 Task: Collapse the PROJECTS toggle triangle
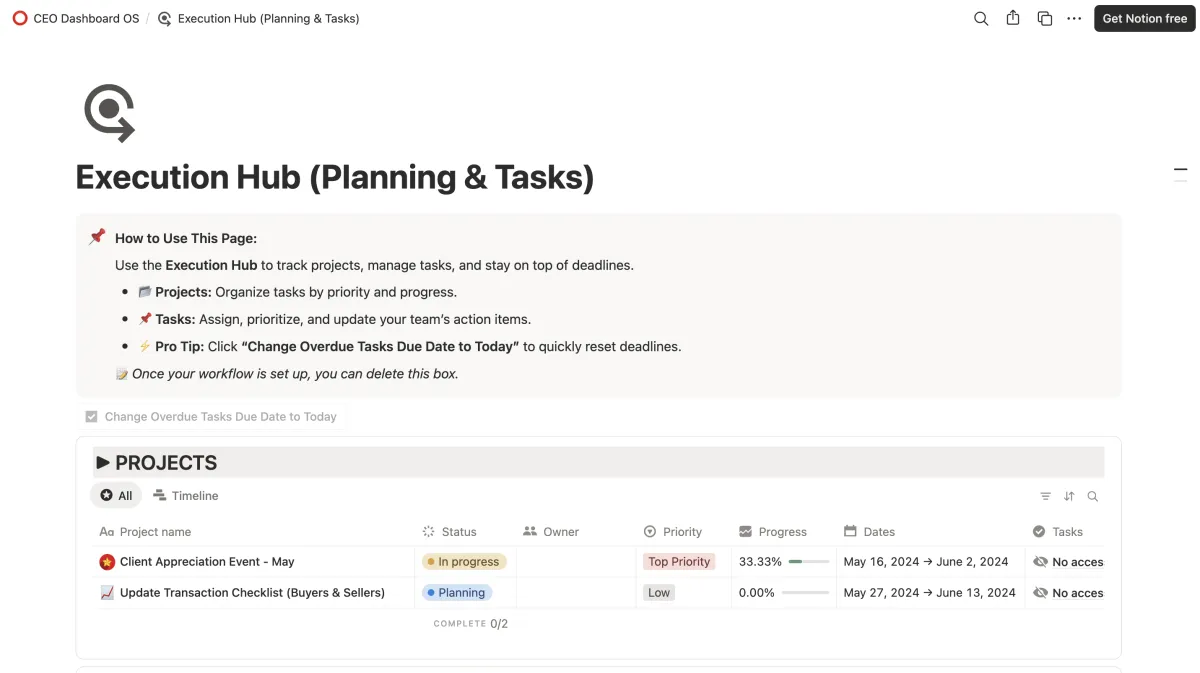103,462
